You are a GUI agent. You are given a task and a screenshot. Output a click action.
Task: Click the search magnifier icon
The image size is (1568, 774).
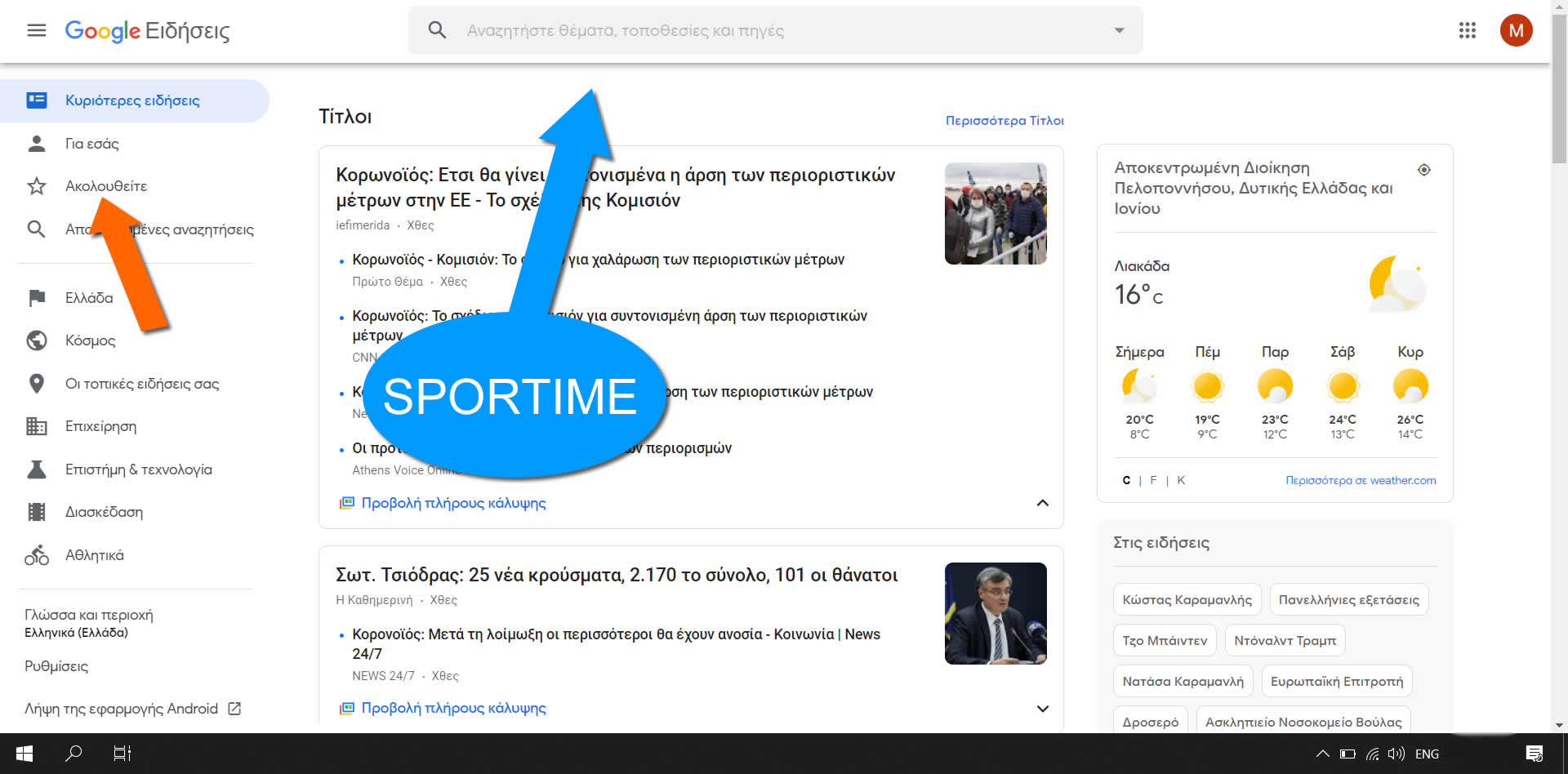click(437, 31)
